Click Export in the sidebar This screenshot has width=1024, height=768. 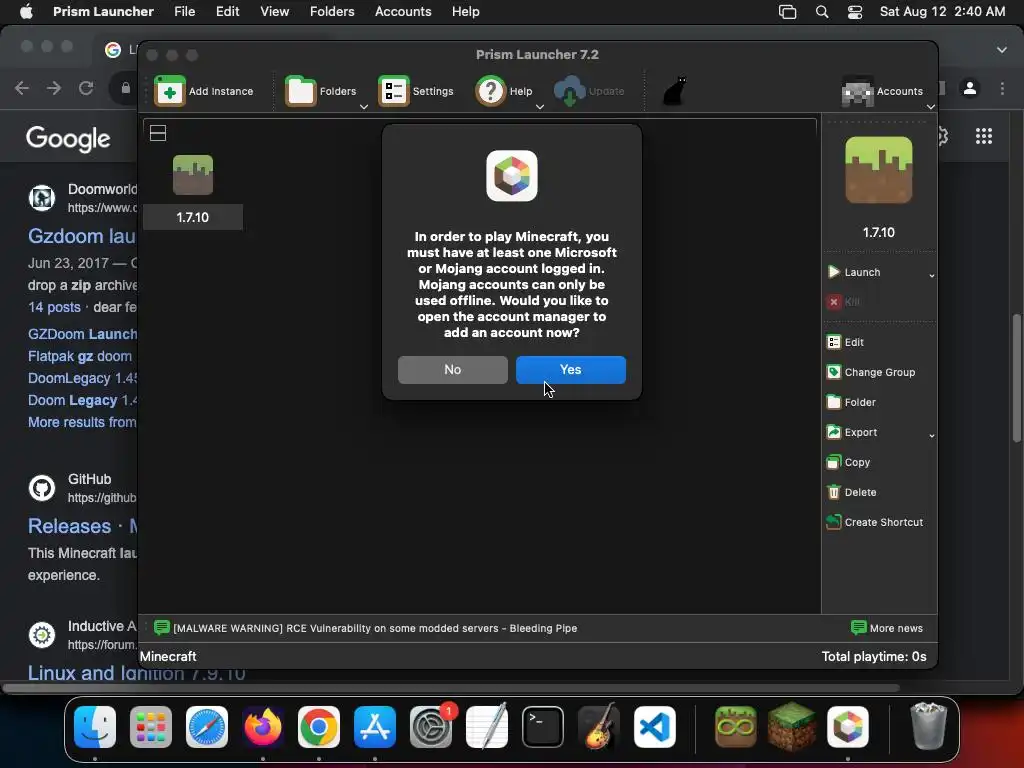[x=852, y=432]
